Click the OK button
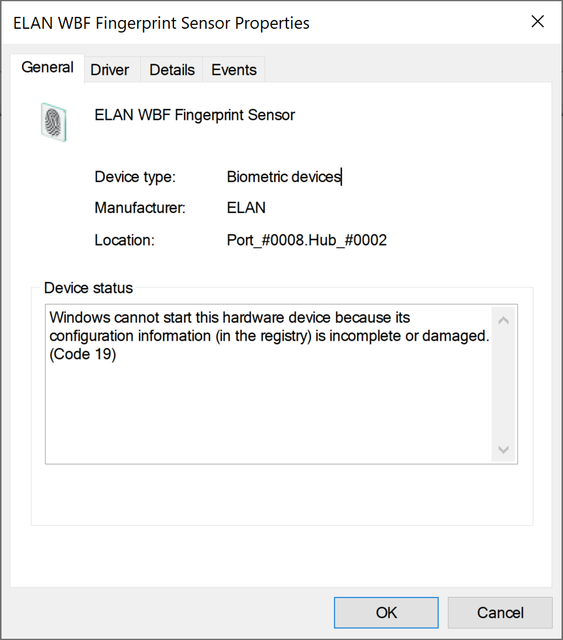This screenshot has width=563, height=640. click(386, 613)
